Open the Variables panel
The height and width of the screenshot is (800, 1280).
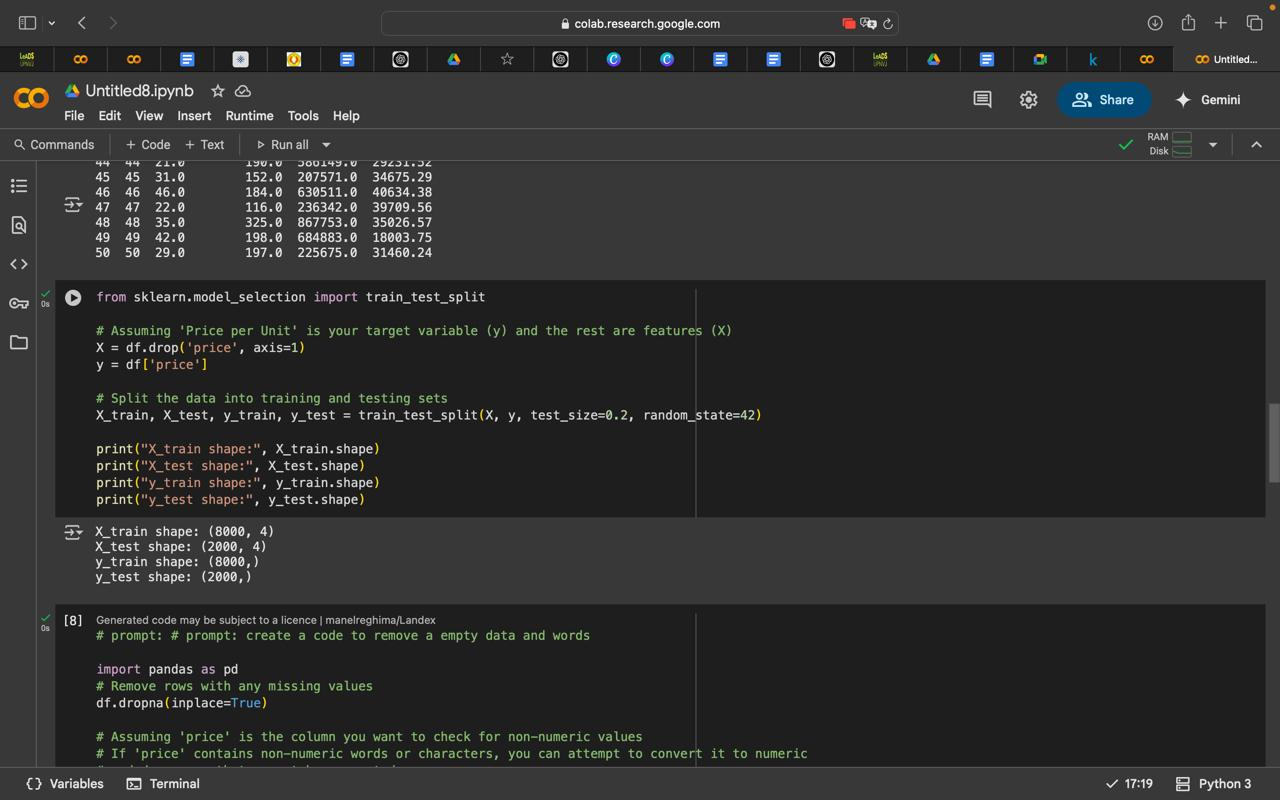[x=65, y=784]
